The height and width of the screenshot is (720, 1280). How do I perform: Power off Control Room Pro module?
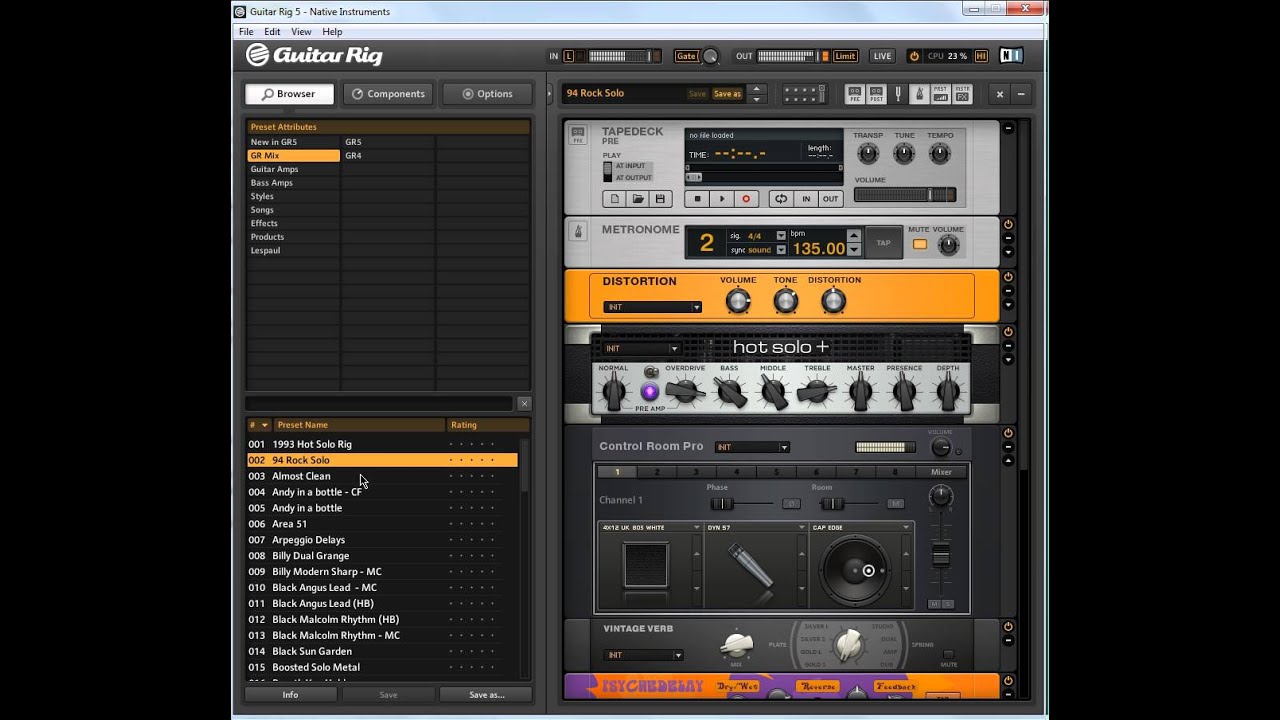click(1008, 433)
